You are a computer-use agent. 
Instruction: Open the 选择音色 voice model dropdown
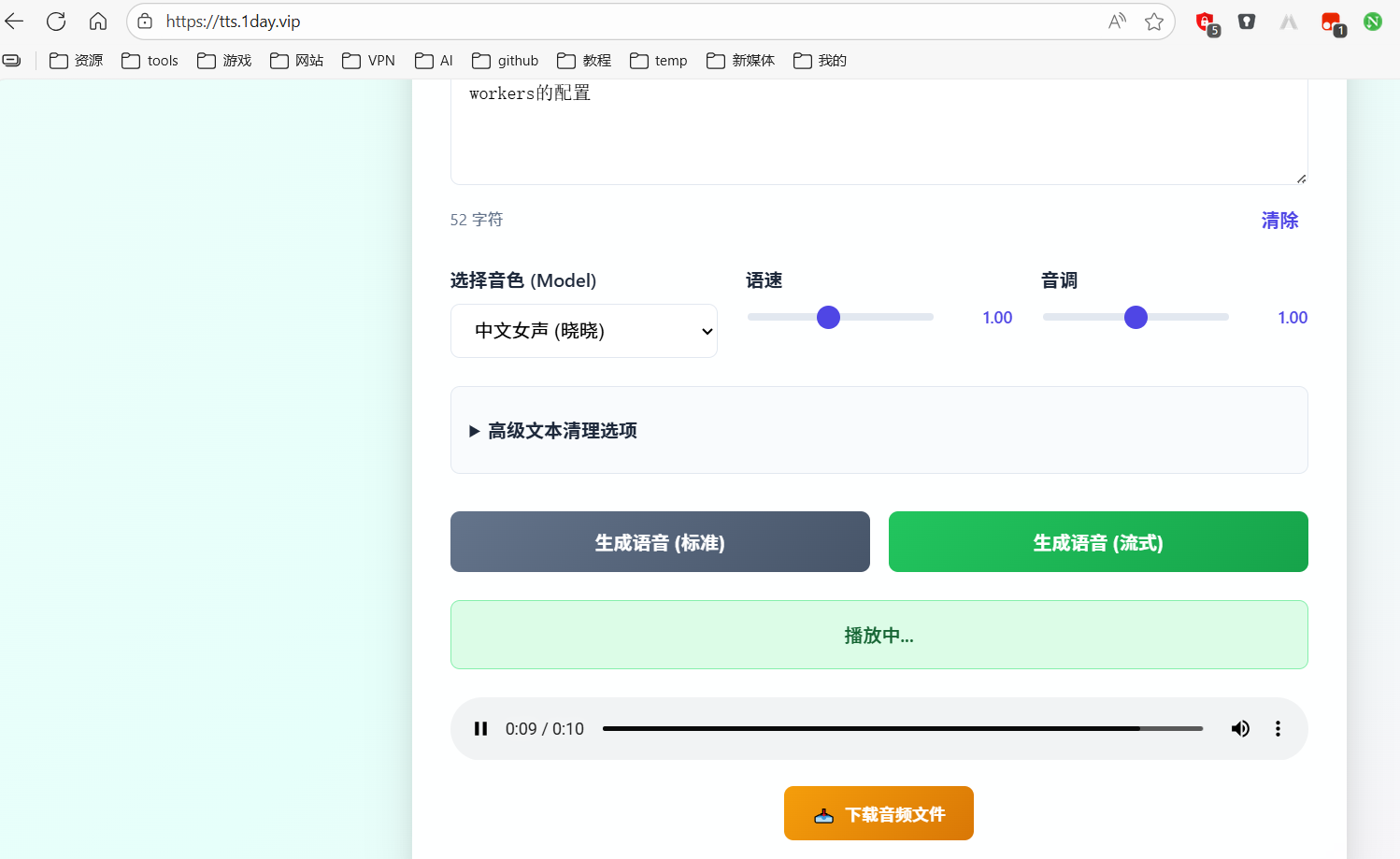click(x=584, y=331)
